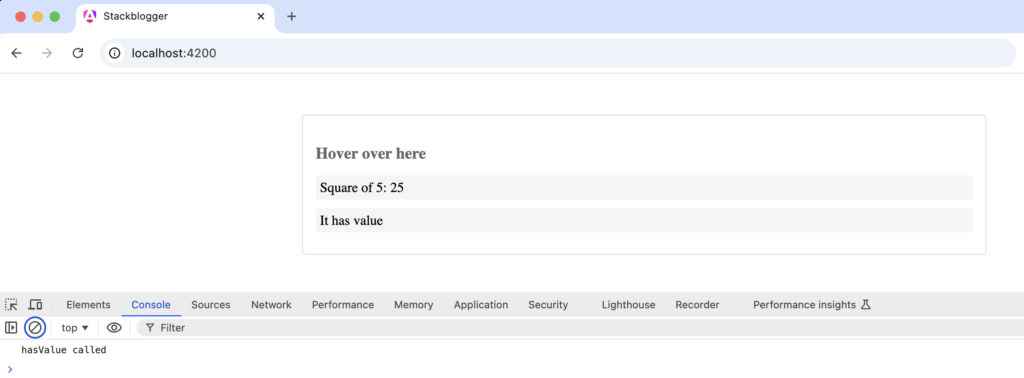
Task: Open a new browser tab with plus
Action: click(292, 16)
